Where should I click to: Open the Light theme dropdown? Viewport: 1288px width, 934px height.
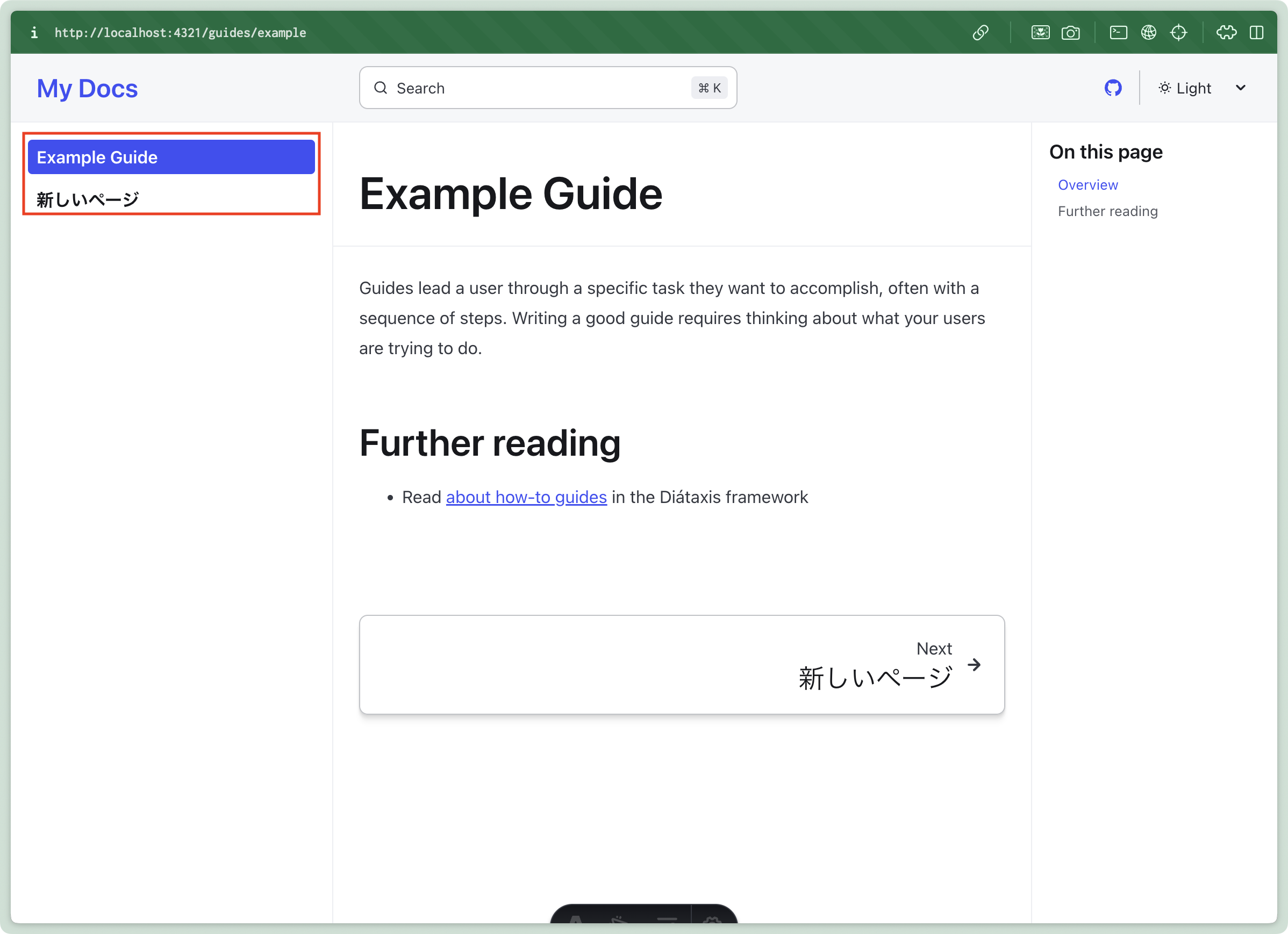[1201, 88]
